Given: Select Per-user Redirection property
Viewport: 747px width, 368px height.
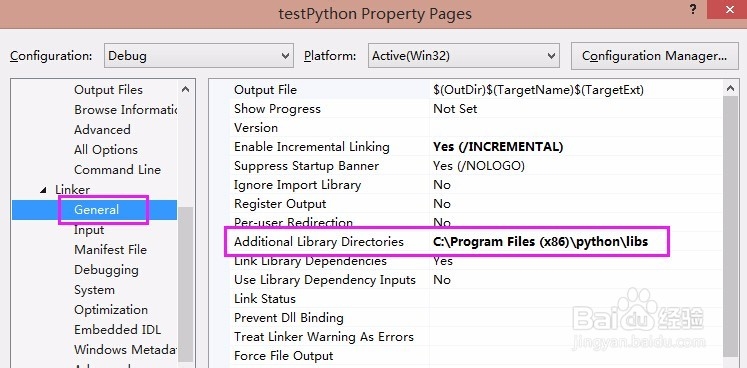Looking at the screenshot, I should tap(293, 222).
